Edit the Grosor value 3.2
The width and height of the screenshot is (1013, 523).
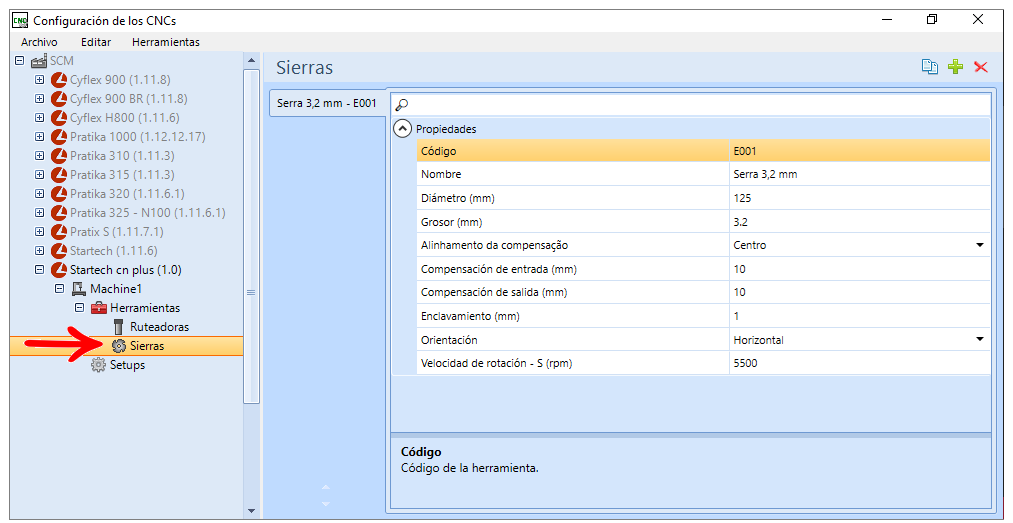[859, 222]
